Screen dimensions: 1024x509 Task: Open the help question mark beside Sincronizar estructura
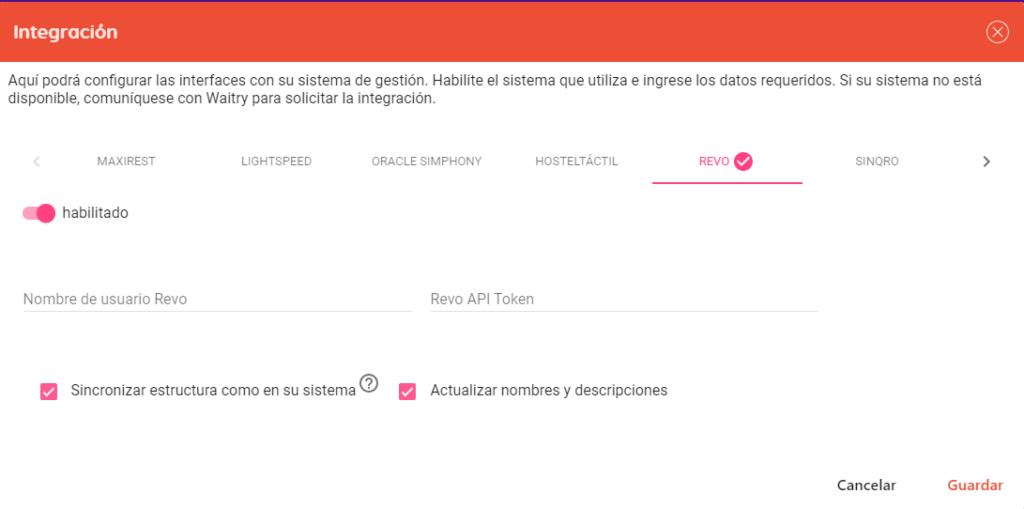click(x=369, y=384)
